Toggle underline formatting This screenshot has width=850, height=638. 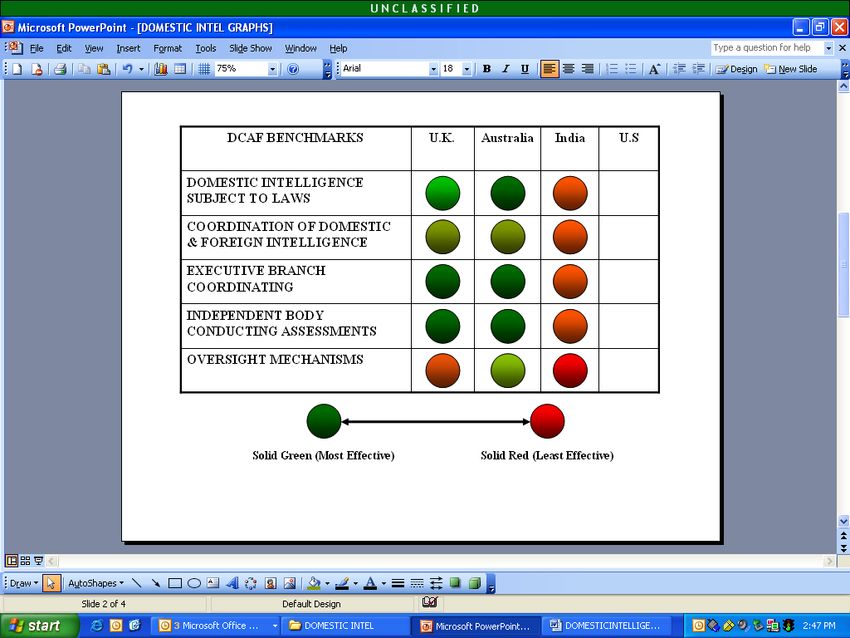pyautogui.click(x=525, y=69)
